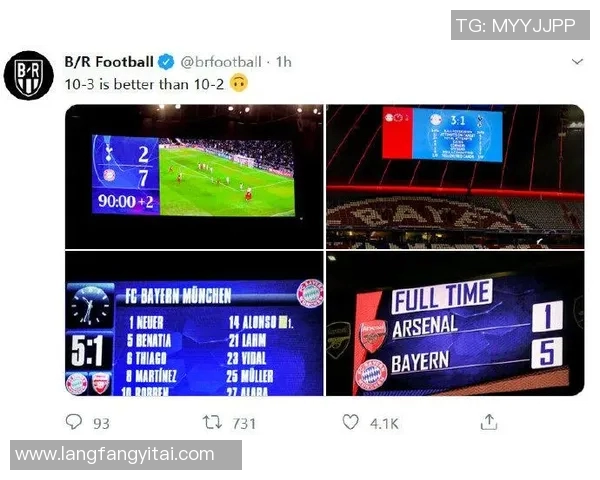Image resolution: width=600 pixels, height=480 pixels.
Task: Open Tottenham 2-7 scoreboard photo
Action: click(194, 176)
